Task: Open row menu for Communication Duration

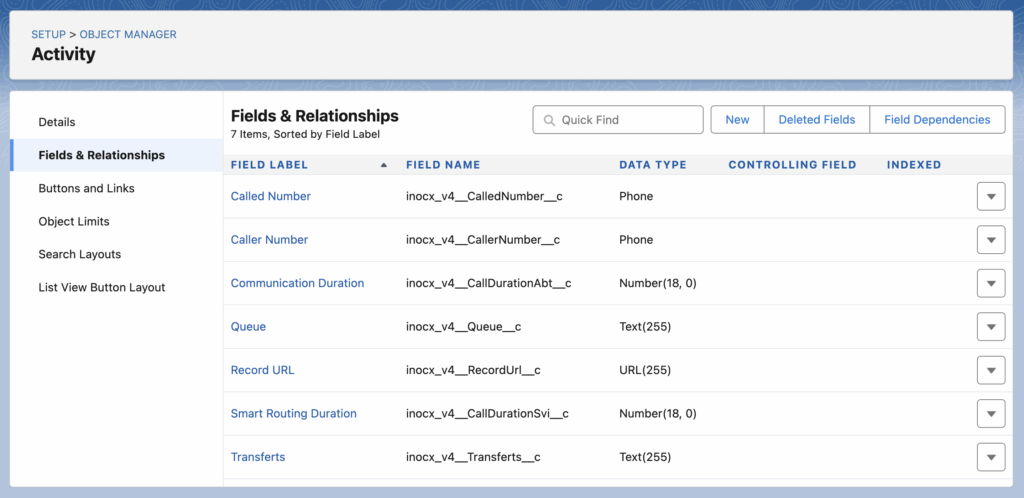Action: tap(990, 284)
